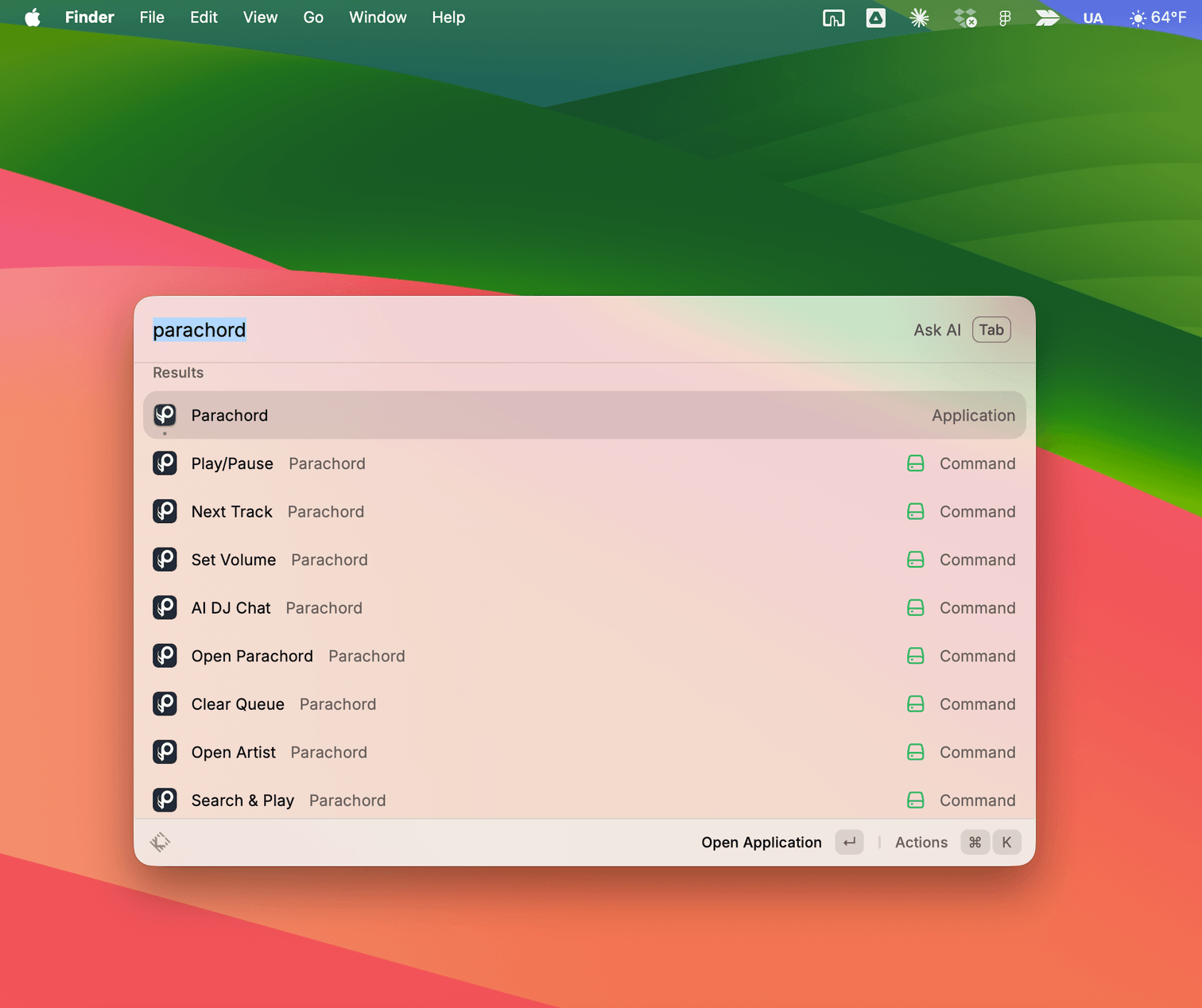Click the Raycast logo icon in footer
The height and width of the screenshot is (1008, 1202).
pyautogui.click(x=161, y=842)
